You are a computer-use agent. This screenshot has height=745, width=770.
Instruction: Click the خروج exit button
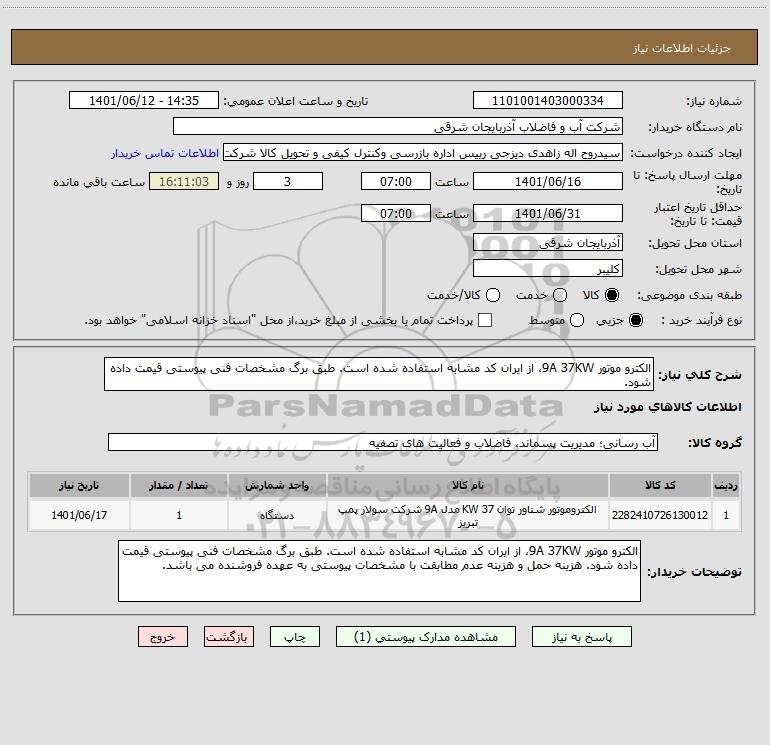point(163,637)
